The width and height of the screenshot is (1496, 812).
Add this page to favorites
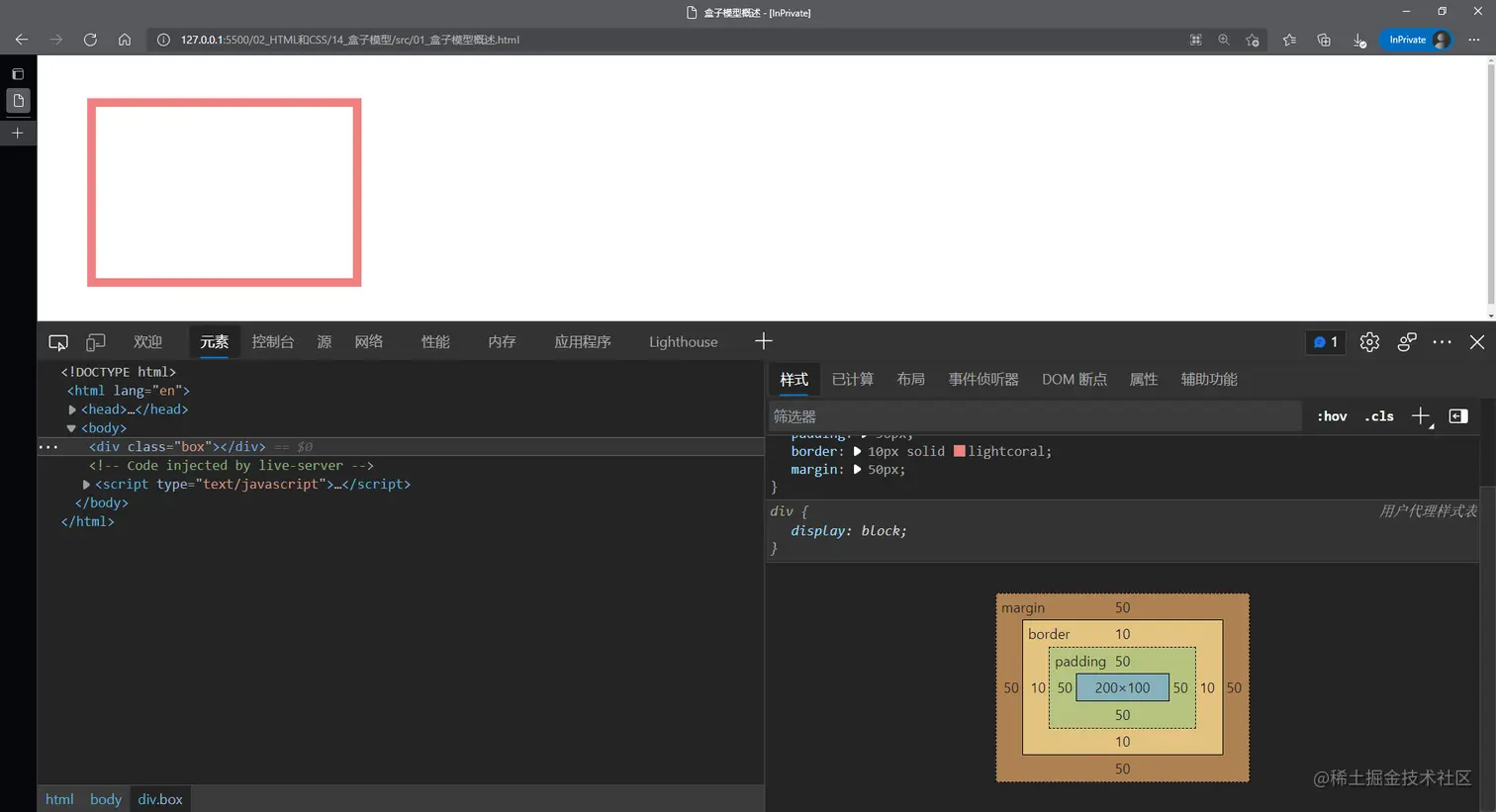point(1253,40)
